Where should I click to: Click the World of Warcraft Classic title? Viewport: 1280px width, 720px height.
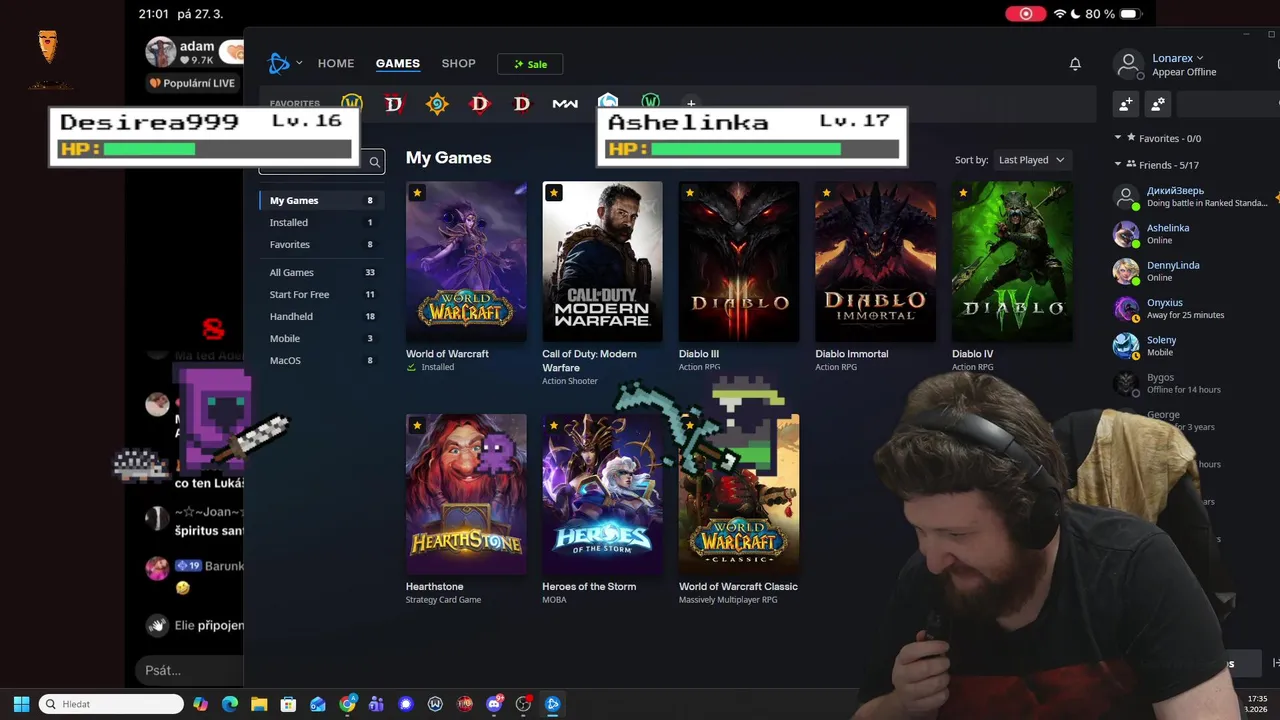738,587
